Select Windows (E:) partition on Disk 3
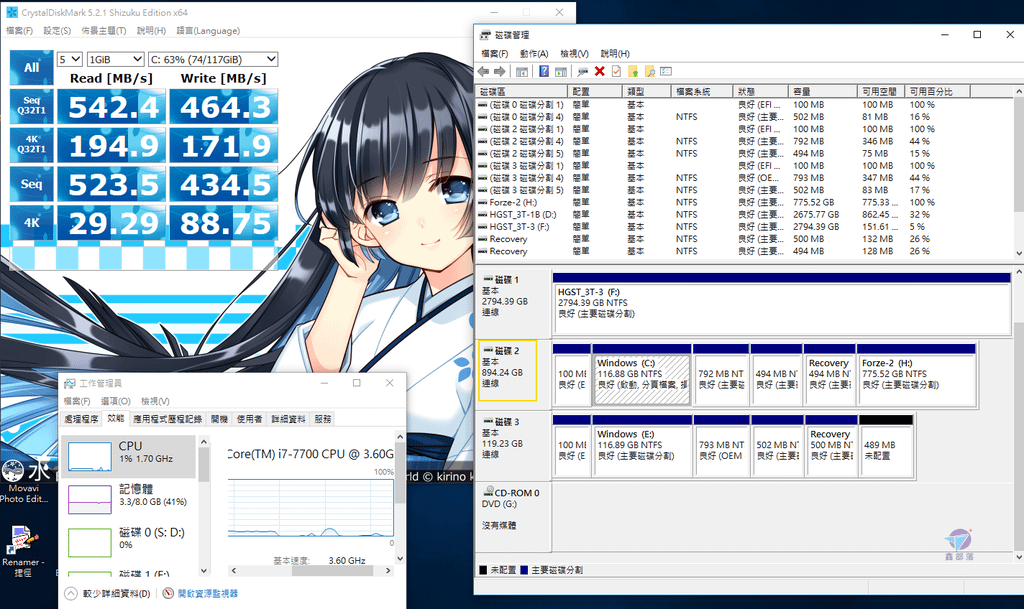Viewport: 1024px width, 609px height. (642, 445)
